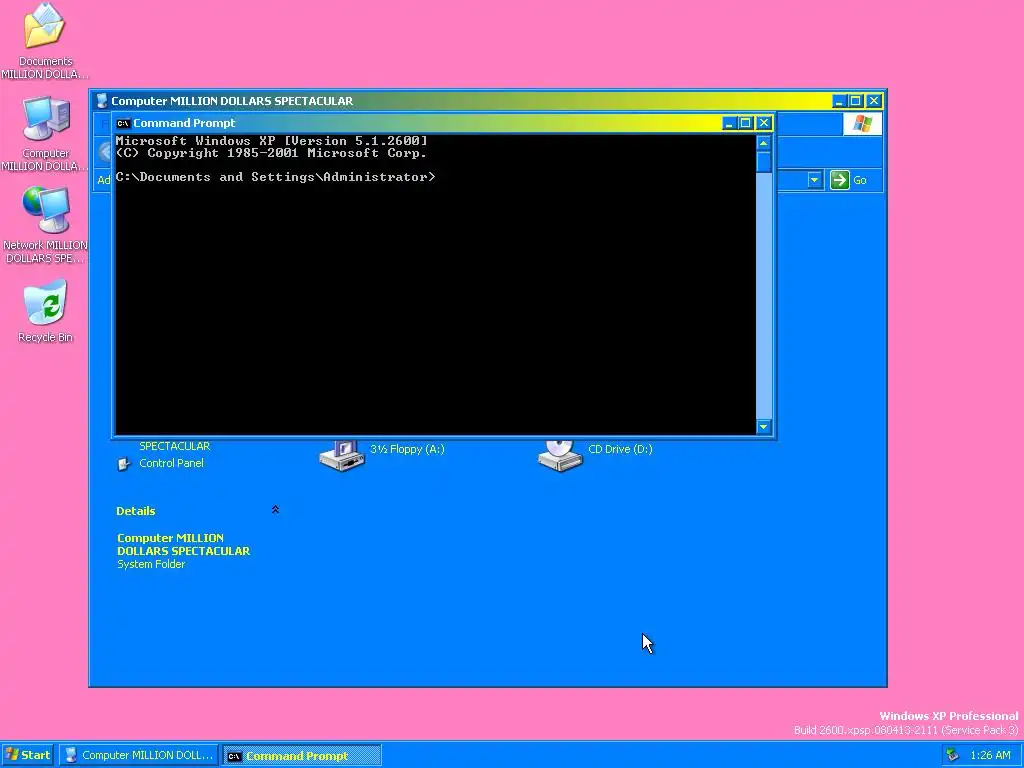
Task: Click the Go button in address bar
Action: tap(848, 180)
